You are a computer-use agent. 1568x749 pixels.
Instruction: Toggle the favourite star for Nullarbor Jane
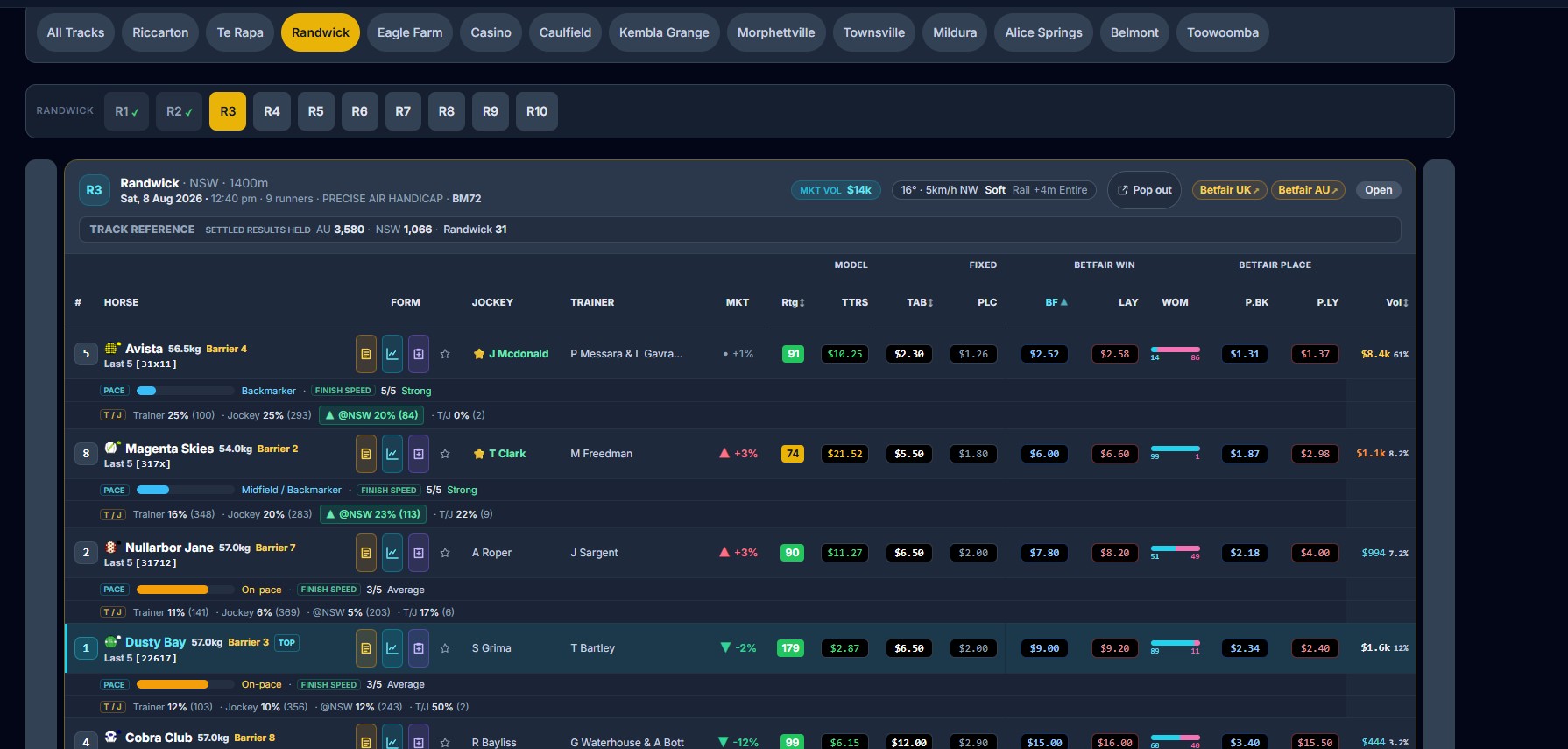tap(445, 553)
